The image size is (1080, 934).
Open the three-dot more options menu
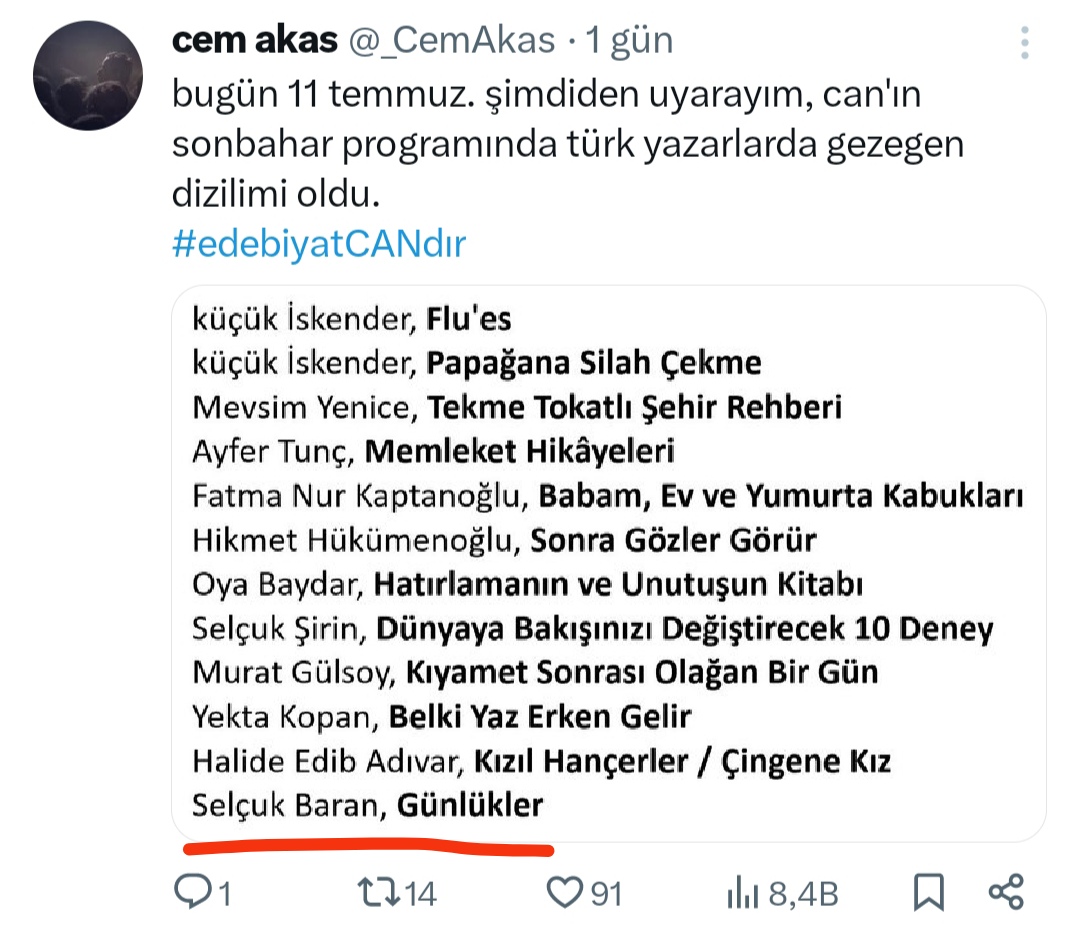point(1025,43)
